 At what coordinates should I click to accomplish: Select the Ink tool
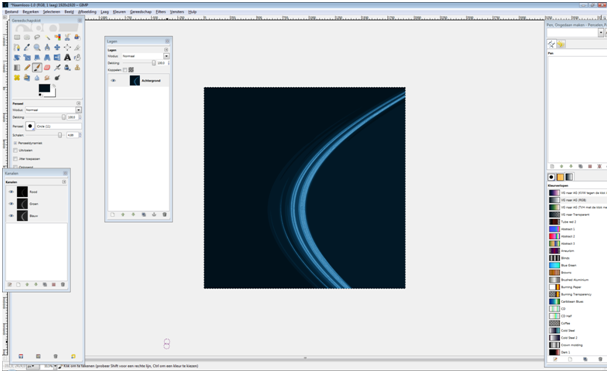[67, 68]
